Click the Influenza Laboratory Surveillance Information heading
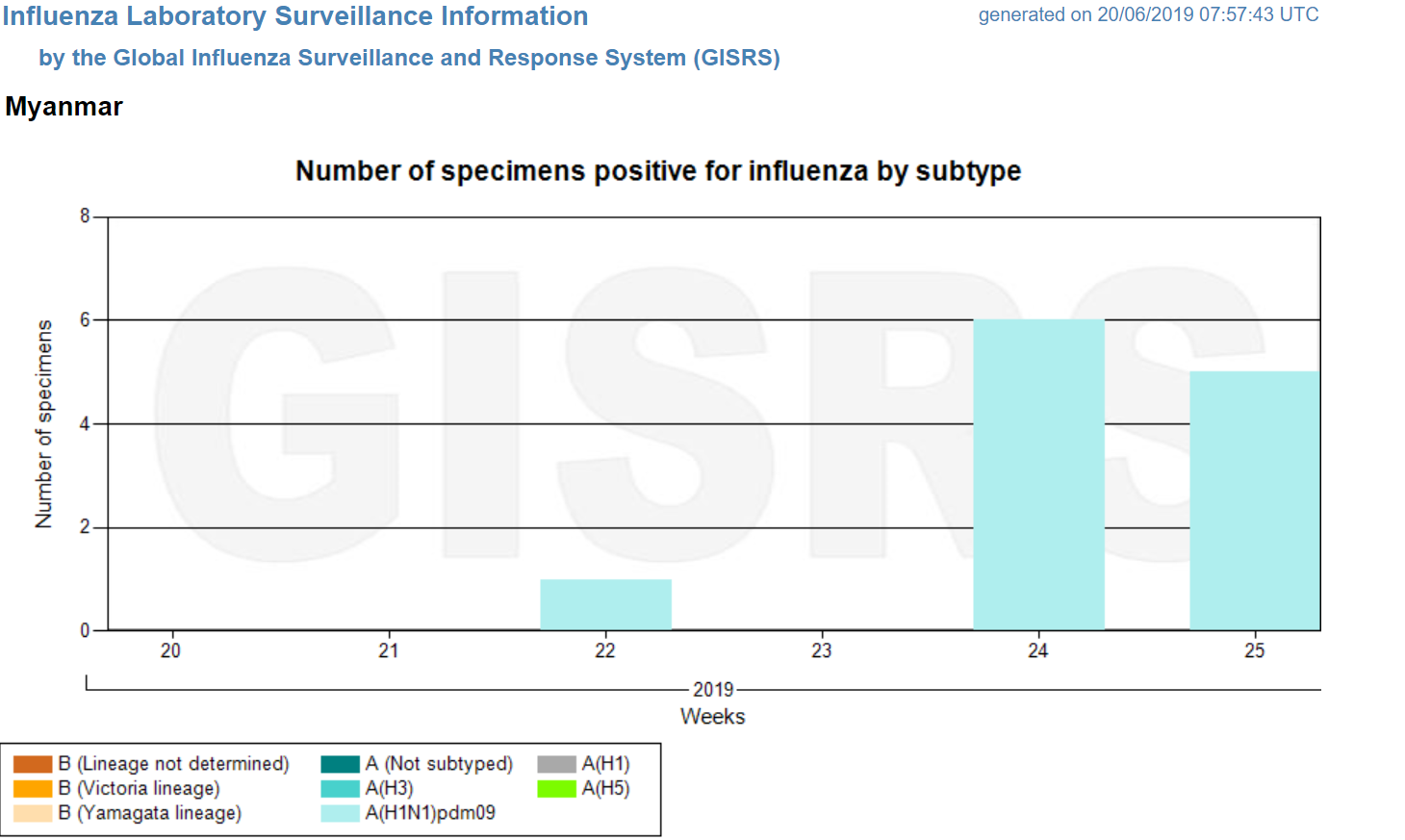This screenshot has width=1405, height=840. [x=294, y=16]
